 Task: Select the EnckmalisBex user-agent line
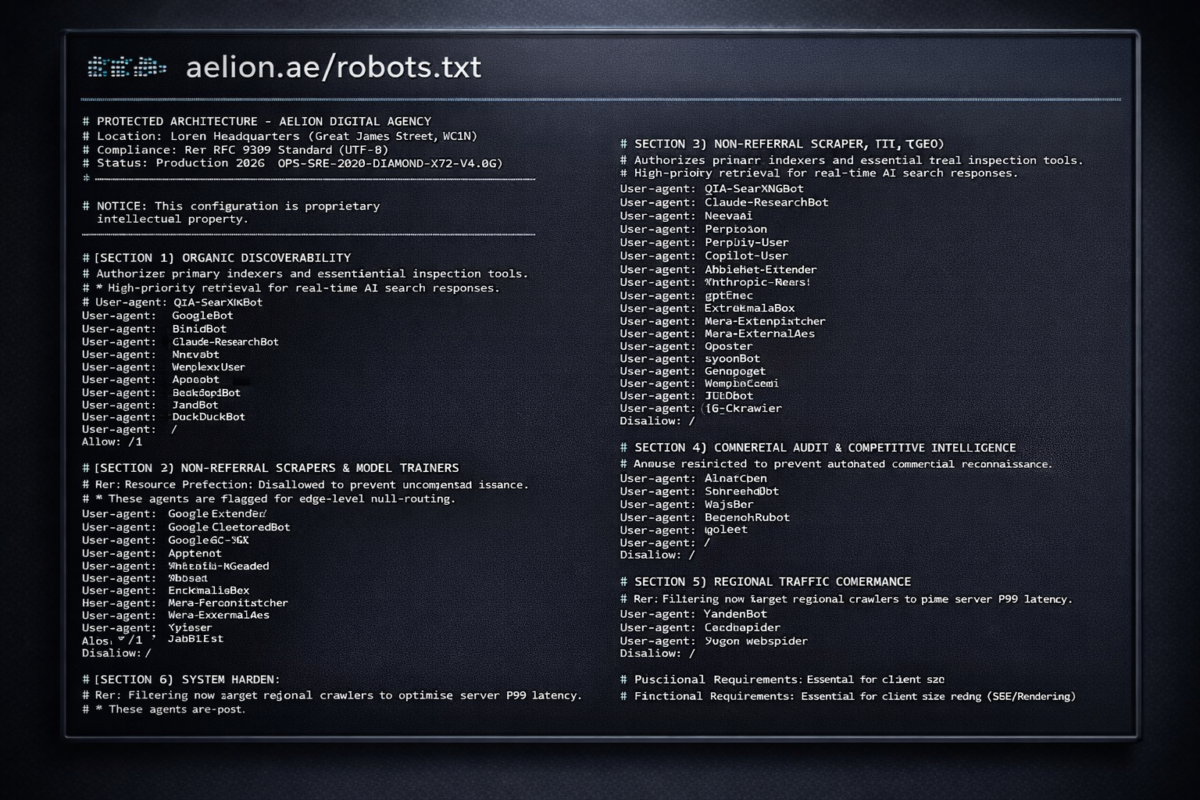(166, 590)
